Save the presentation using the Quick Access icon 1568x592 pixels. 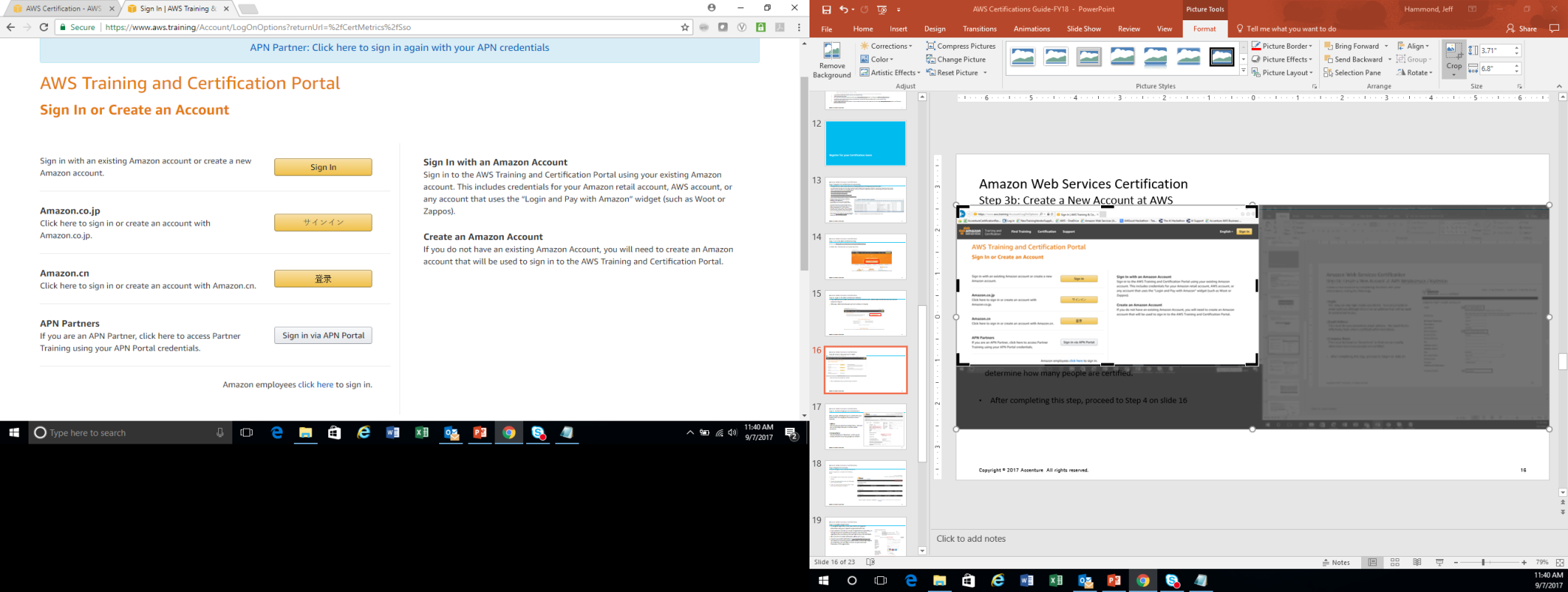(x=826, y=9)
